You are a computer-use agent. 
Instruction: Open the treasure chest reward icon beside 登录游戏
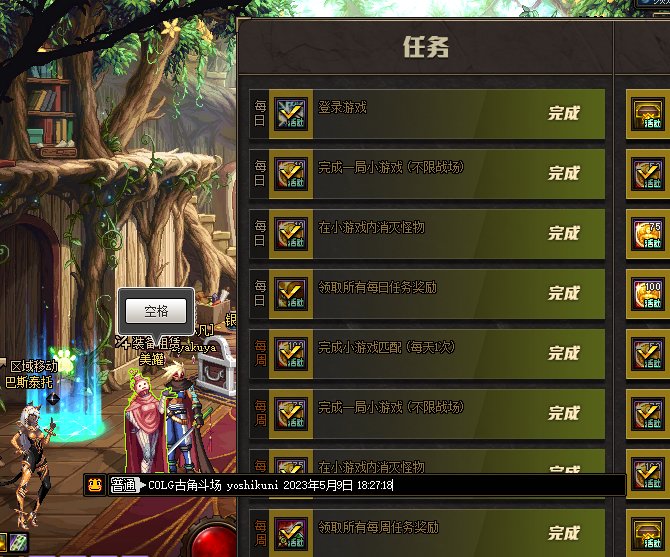(648, 114)
